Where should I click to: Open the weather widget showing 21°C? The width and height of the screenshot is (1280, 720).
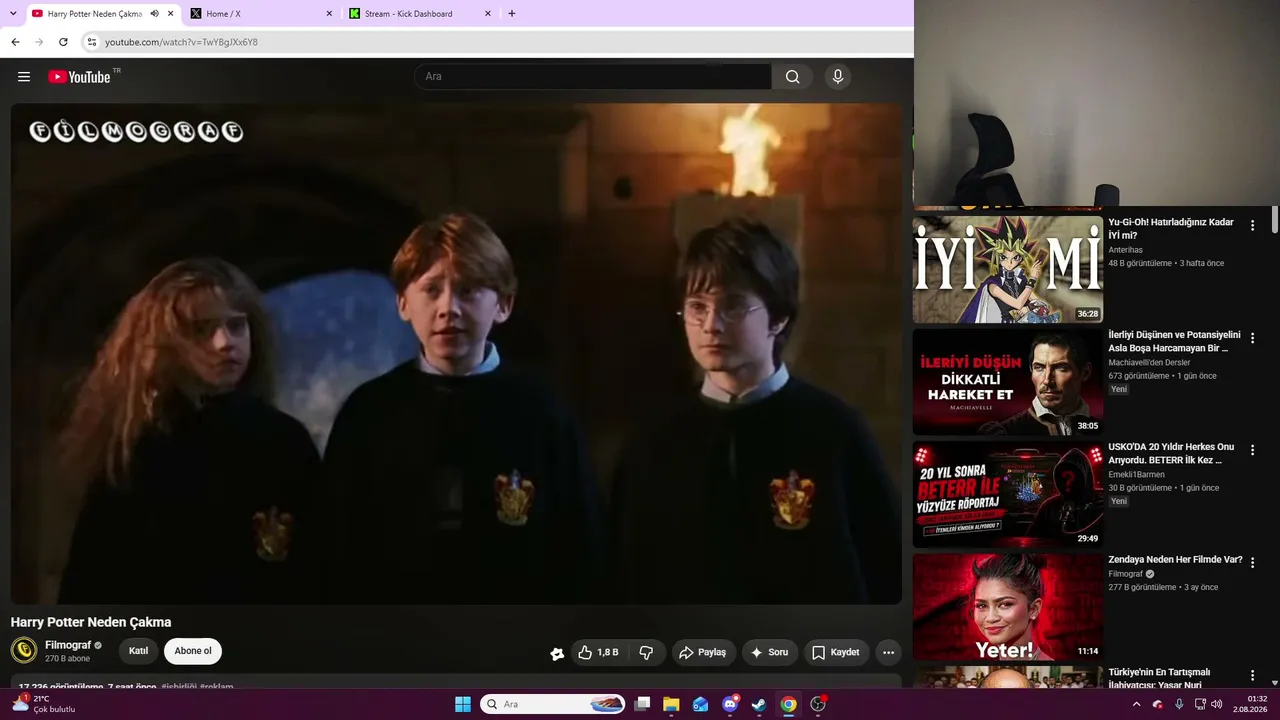pyautogui.click(x=44, y=704)
